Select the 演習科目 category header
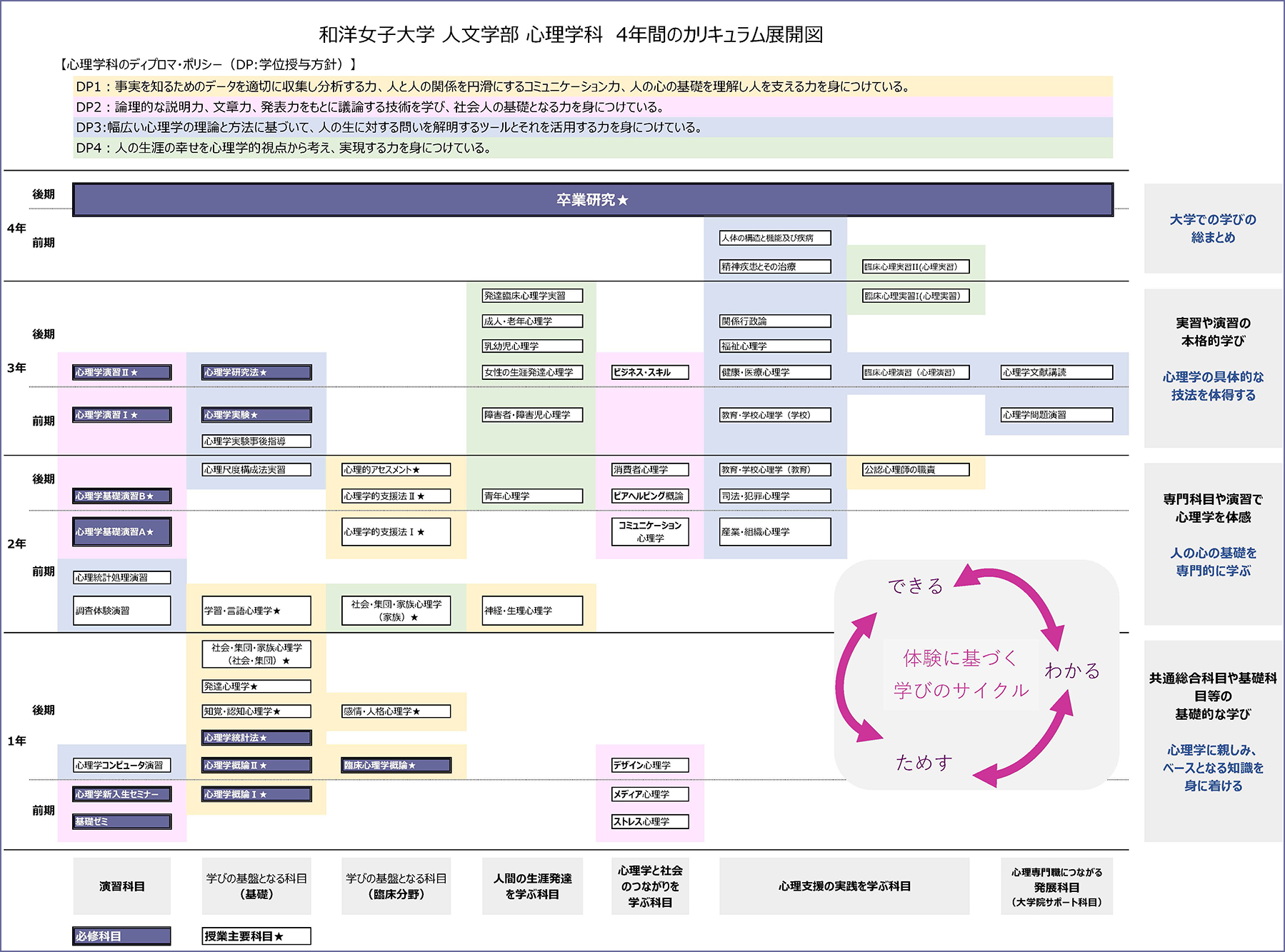 pos(122,886)
